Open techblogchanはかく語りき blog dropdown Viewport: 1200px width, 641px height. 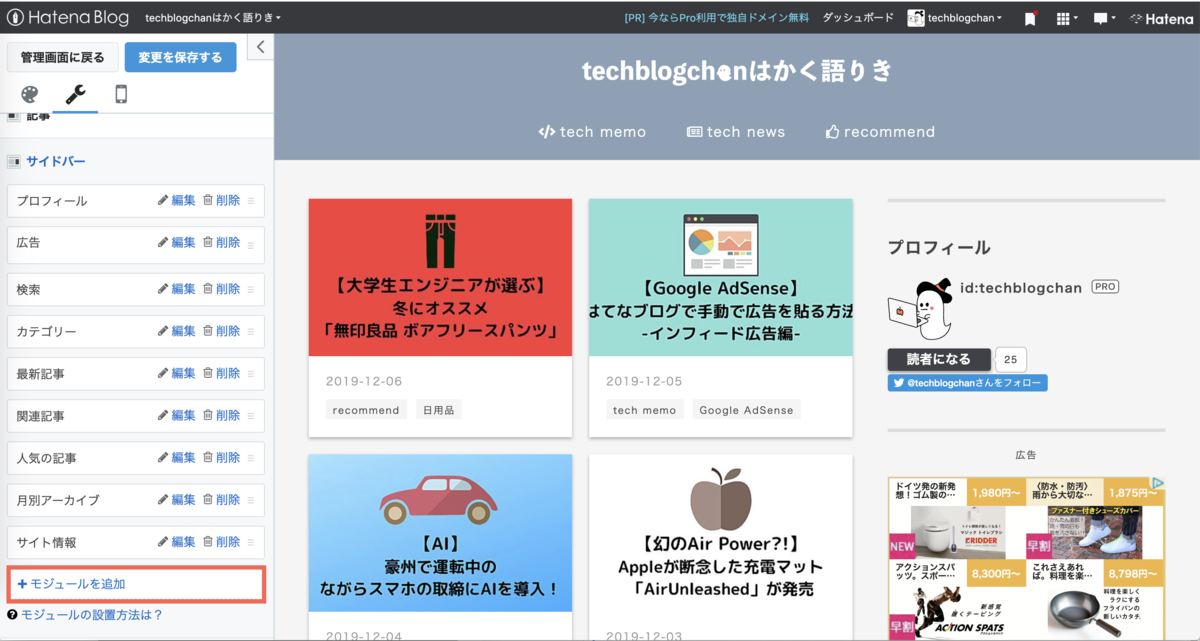tap(213, 18)
